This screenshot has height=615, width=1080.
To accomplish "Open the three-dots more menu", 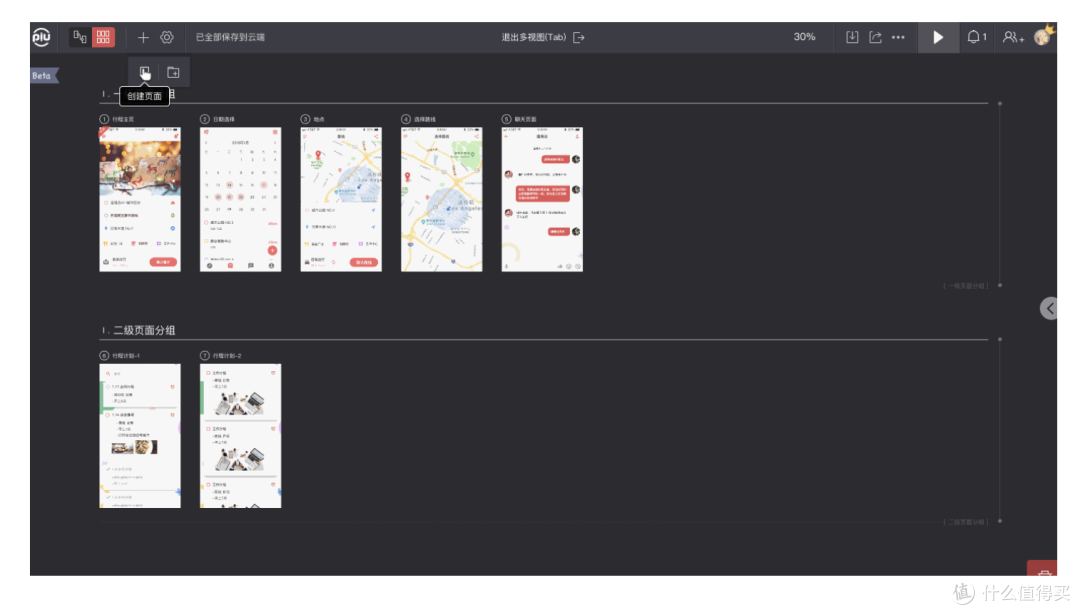I will tap(898, 37).
